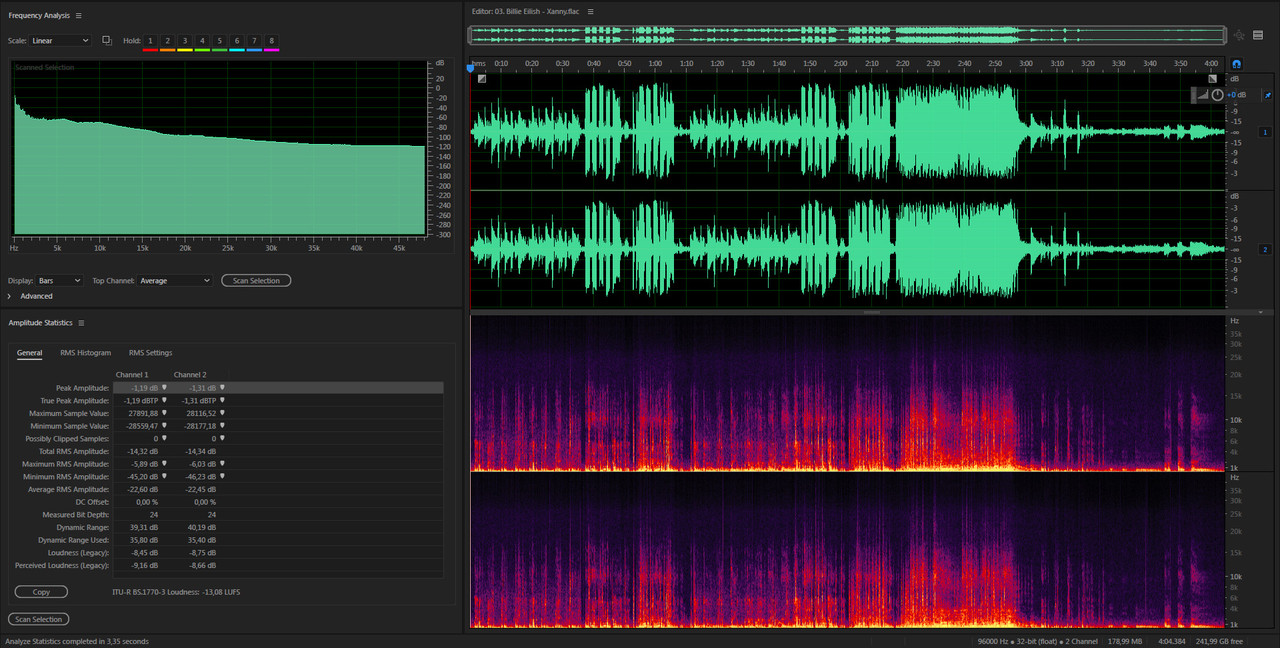Jump to Channel 1 Minimum RMS Amplitude marker
This screenshot has width=1280, height=648.
164,477
